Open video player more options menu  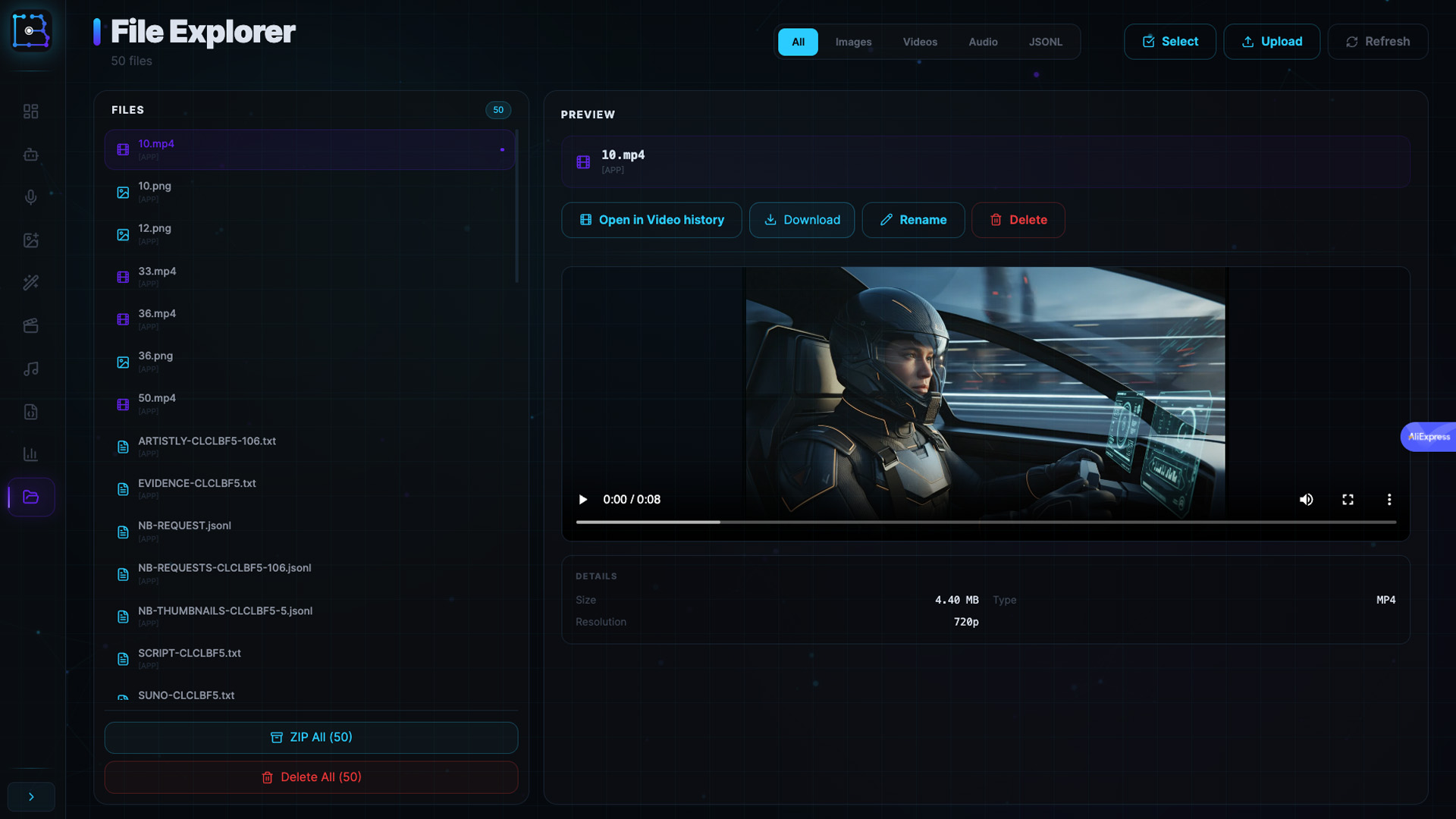point(1389,500)
